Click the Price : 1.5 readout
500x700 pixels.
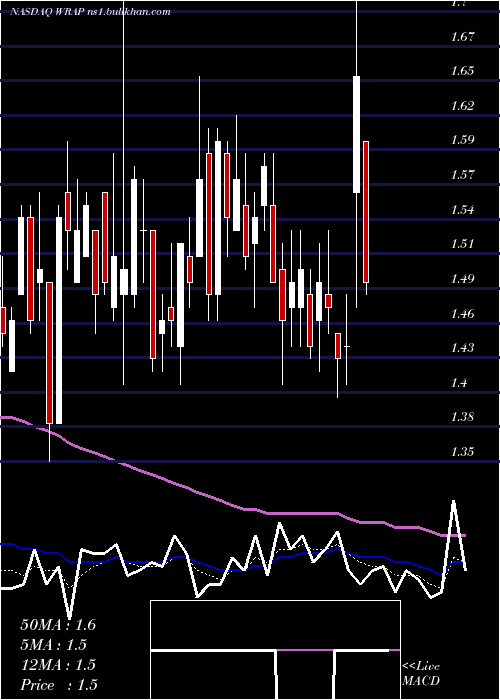point(59,685)
